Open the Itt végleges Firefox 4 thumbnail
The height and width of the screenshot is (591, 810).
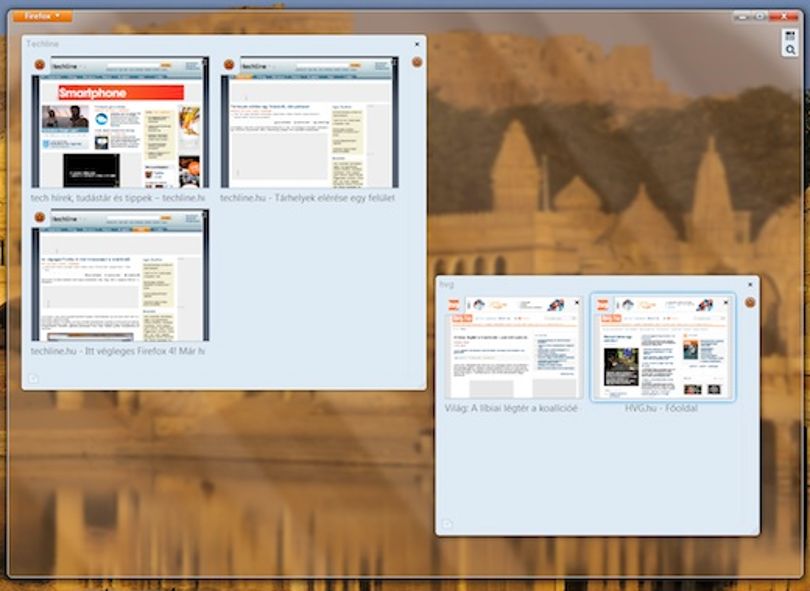point(120,275)
